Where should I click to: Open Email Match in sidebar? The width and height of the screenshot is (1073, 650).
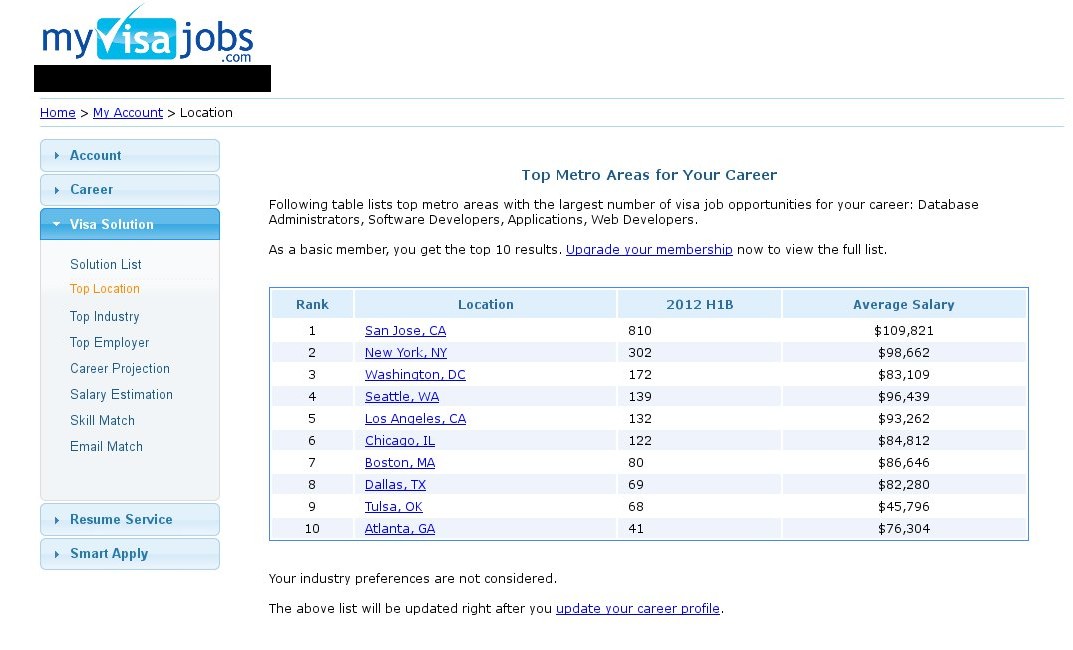click(106, 447)
